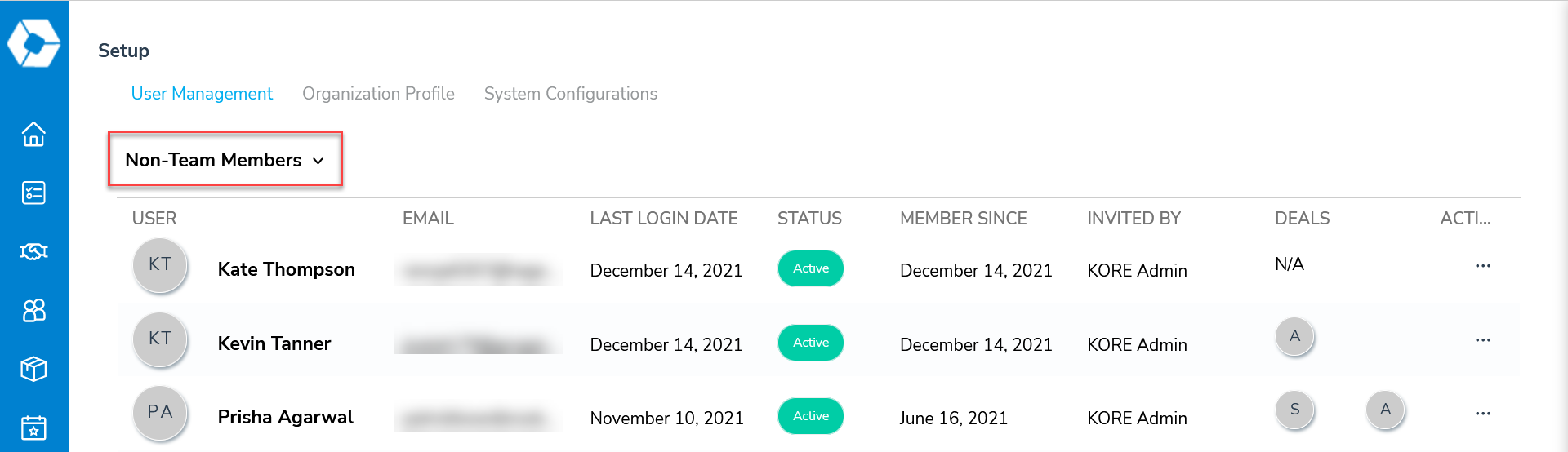Open the Contacts people sidebar icon

pyautogui.click(x=33, y=310)
